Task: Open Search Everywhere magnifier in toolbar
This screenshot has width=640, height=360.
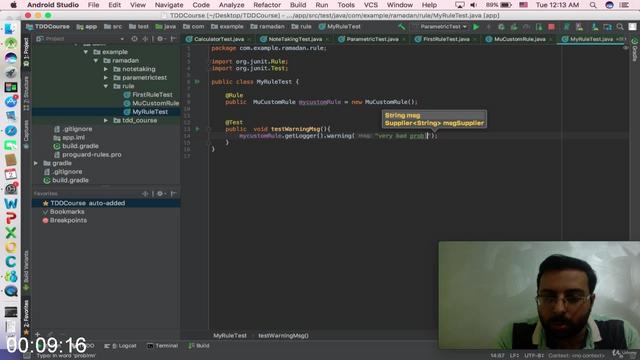Action: [620, 27]
